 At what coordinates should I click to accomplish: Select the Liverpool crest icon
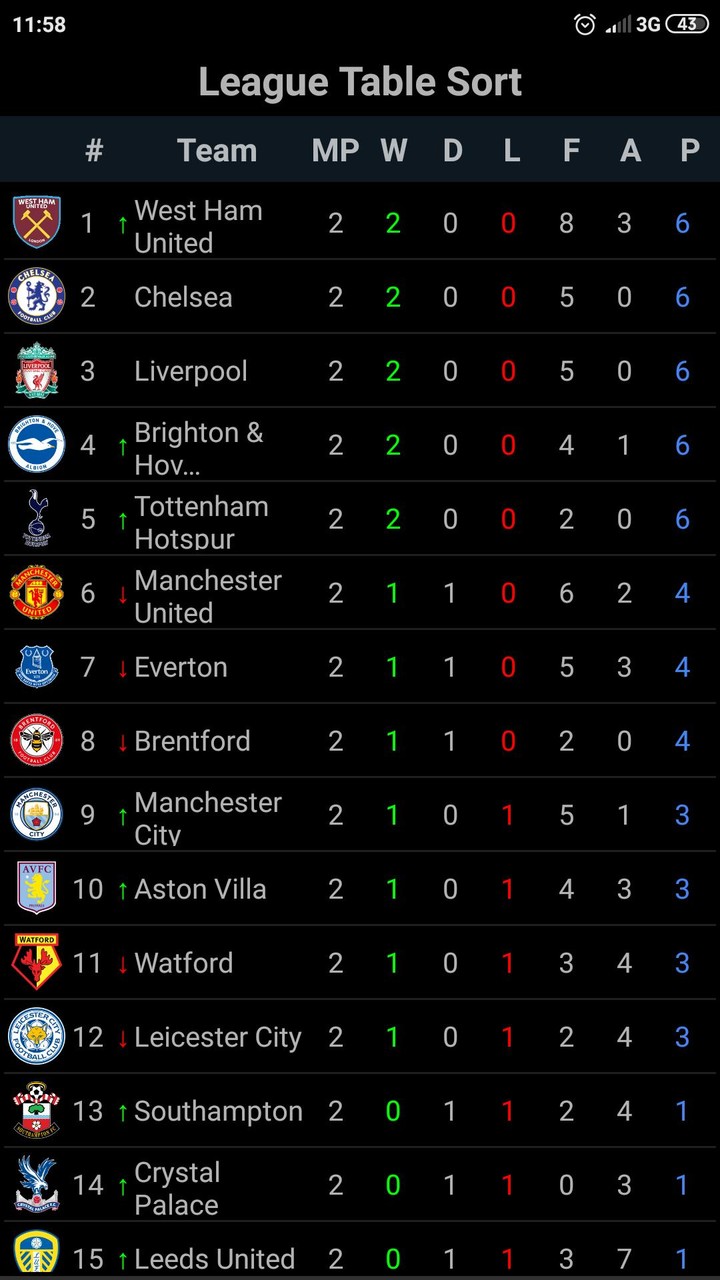[37, 370]
